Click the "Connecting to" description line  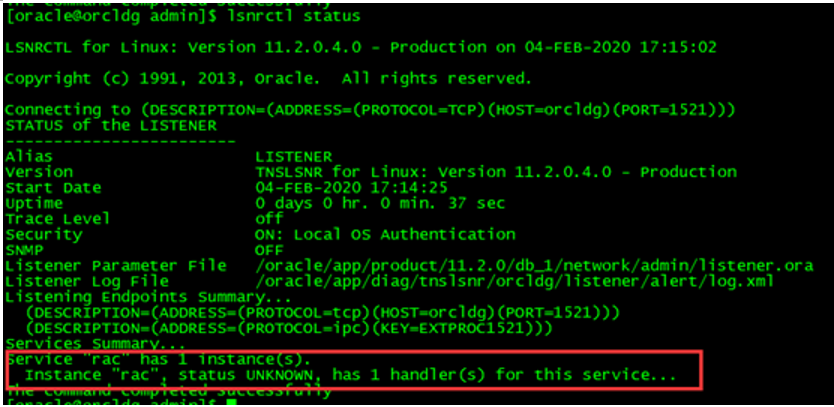(x=371, y=109)
